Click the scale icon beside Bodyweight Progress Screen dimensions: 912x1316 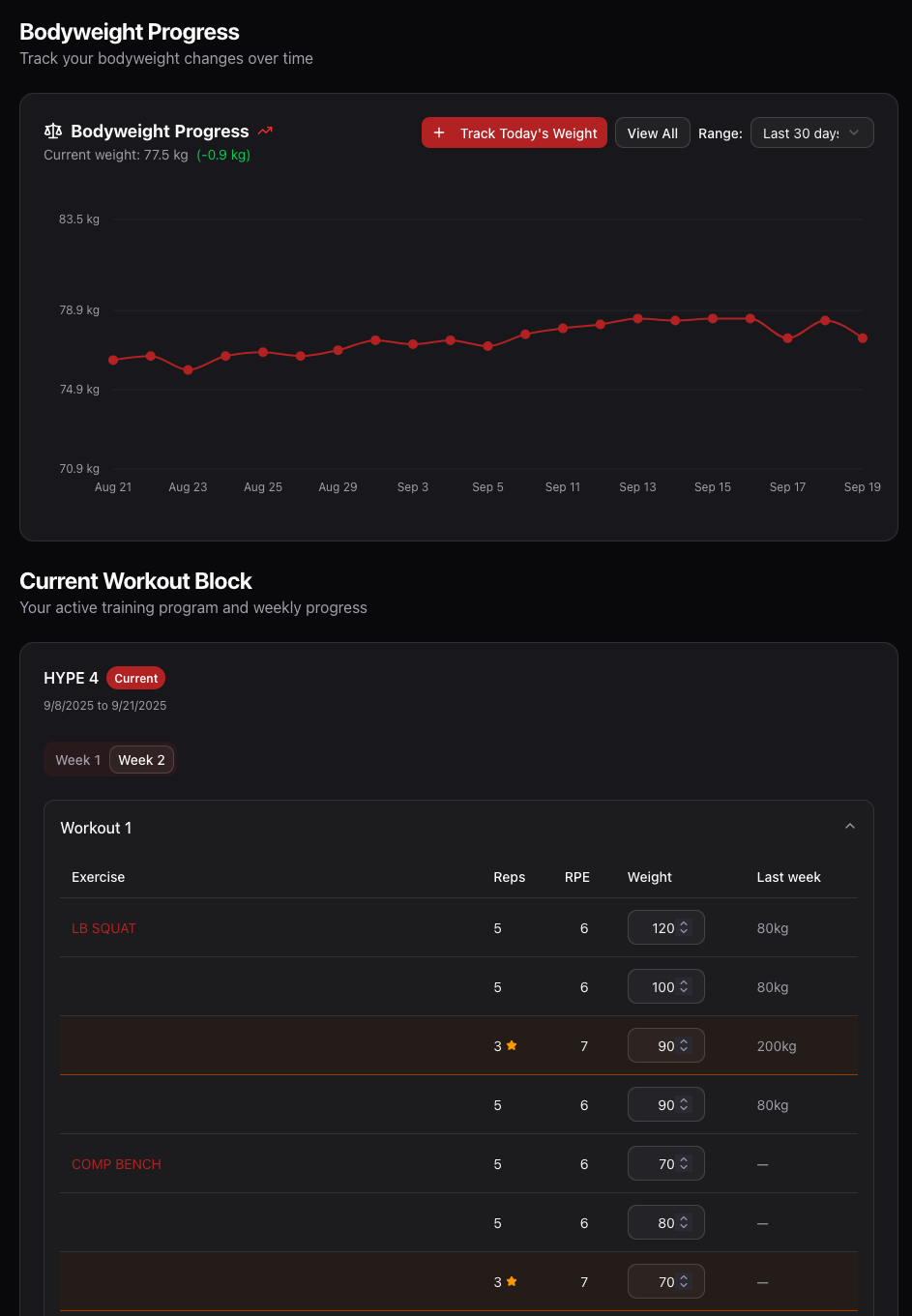(x=53, y=131)
